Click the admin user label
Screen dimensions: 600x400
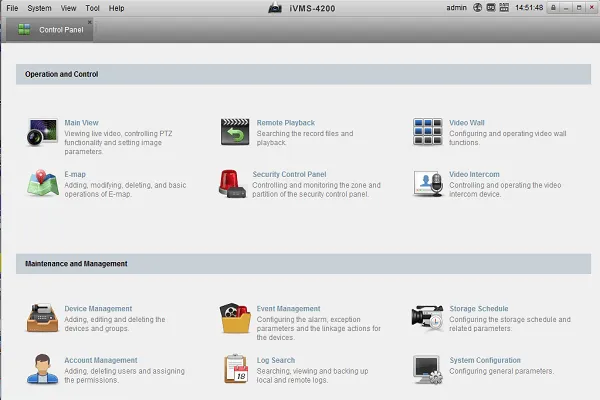457,8
